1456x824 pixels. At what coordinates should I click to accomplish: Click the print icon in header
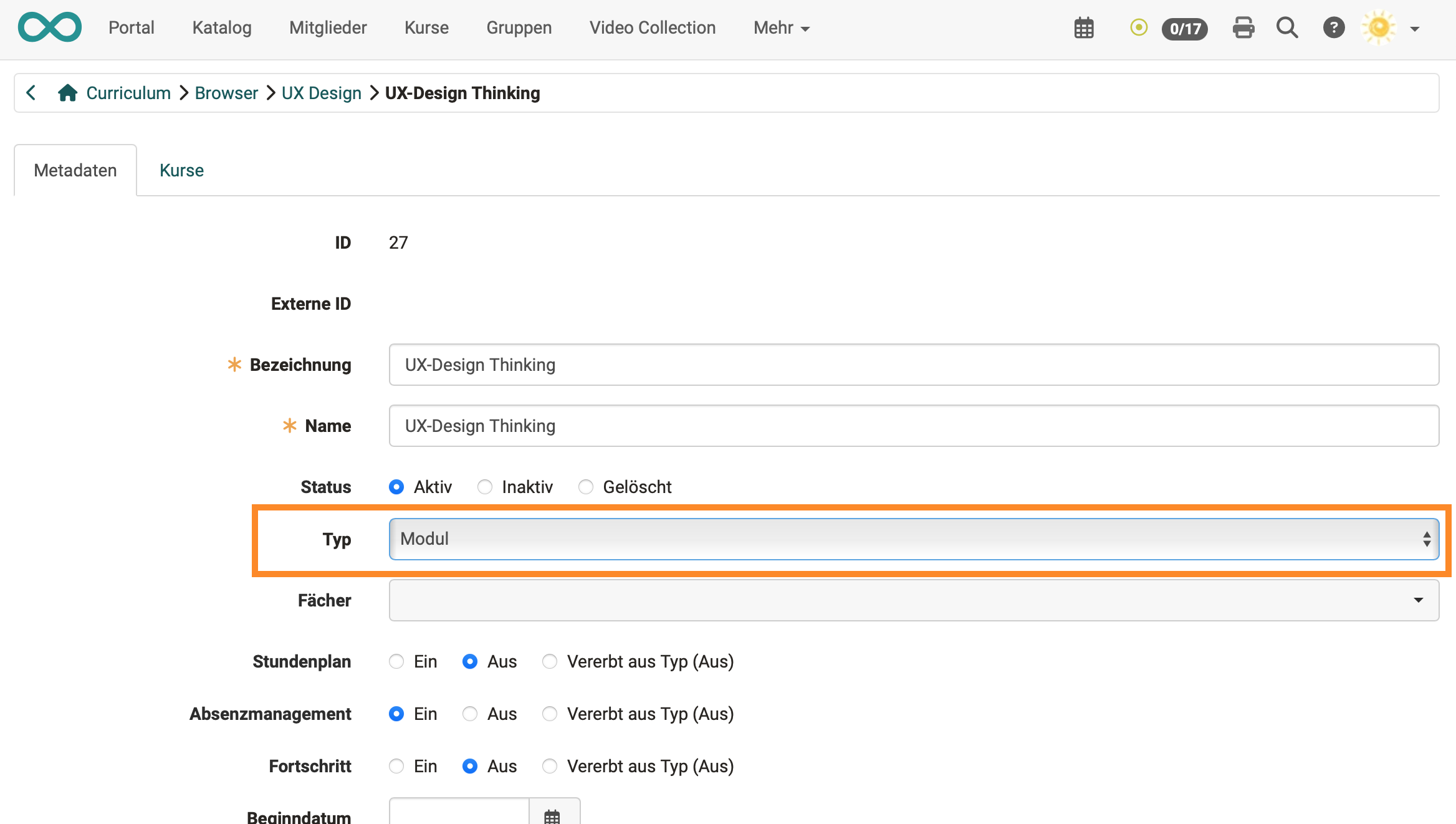pyautogui.click(x=1243, y=28)
